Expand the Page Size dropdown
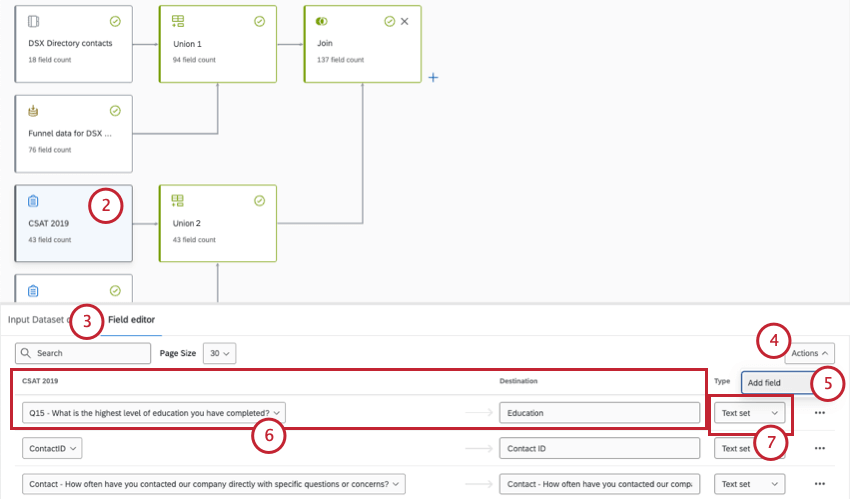Viewport: 850px width, 499px height. 219,353
